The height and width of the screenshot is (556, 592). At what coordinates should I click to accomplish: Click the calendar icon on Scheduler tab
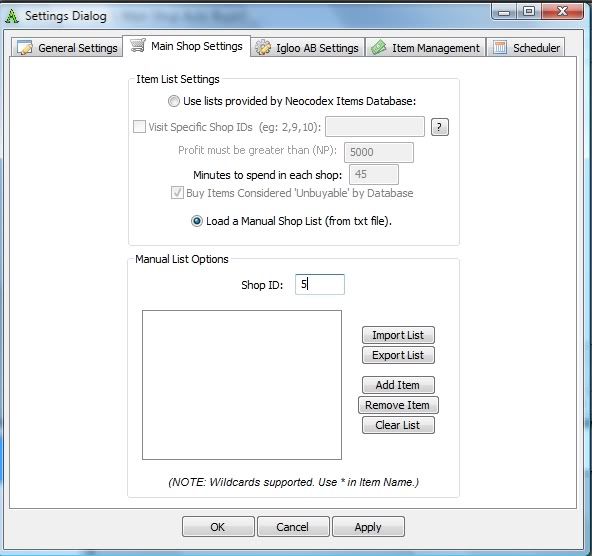(500, 48)
